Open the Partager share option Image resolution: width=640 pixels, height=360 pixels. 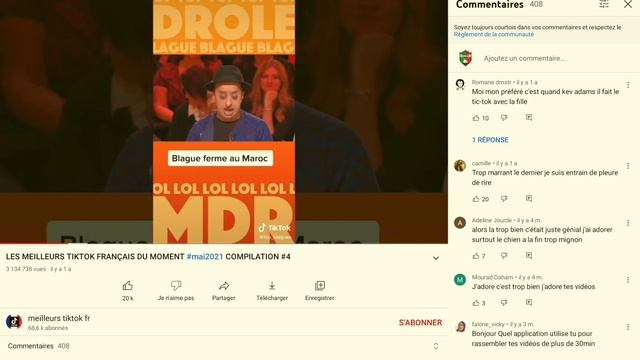point(224,286)
